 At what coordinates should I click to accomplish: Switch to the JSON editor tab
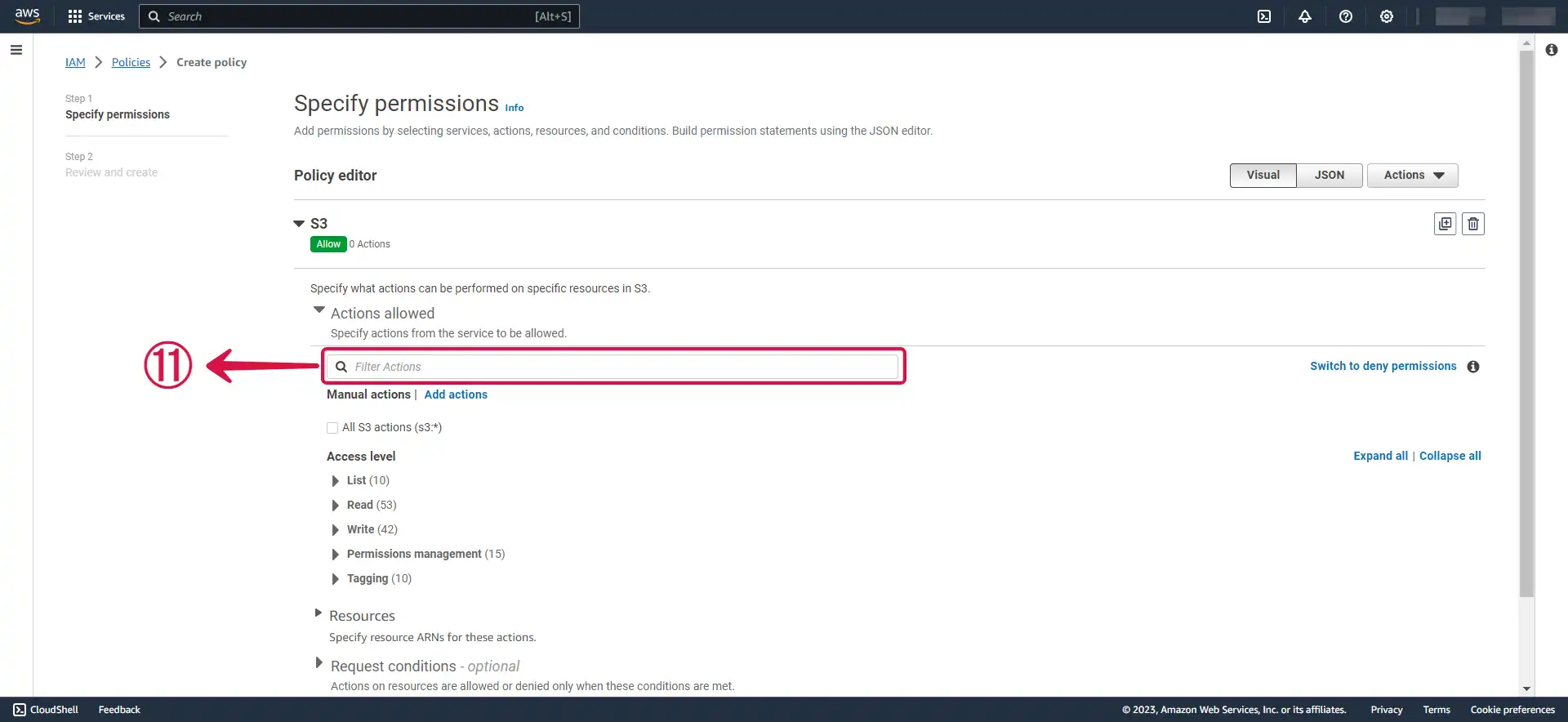point(1330,176)
